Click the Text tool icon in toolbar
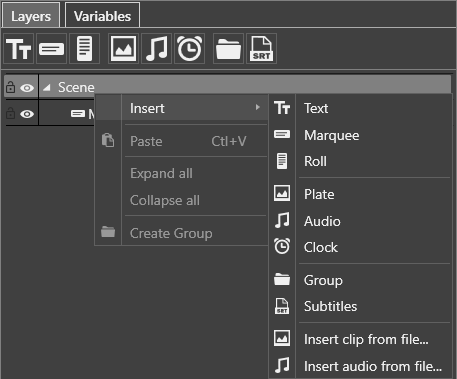 coord(19,49)
